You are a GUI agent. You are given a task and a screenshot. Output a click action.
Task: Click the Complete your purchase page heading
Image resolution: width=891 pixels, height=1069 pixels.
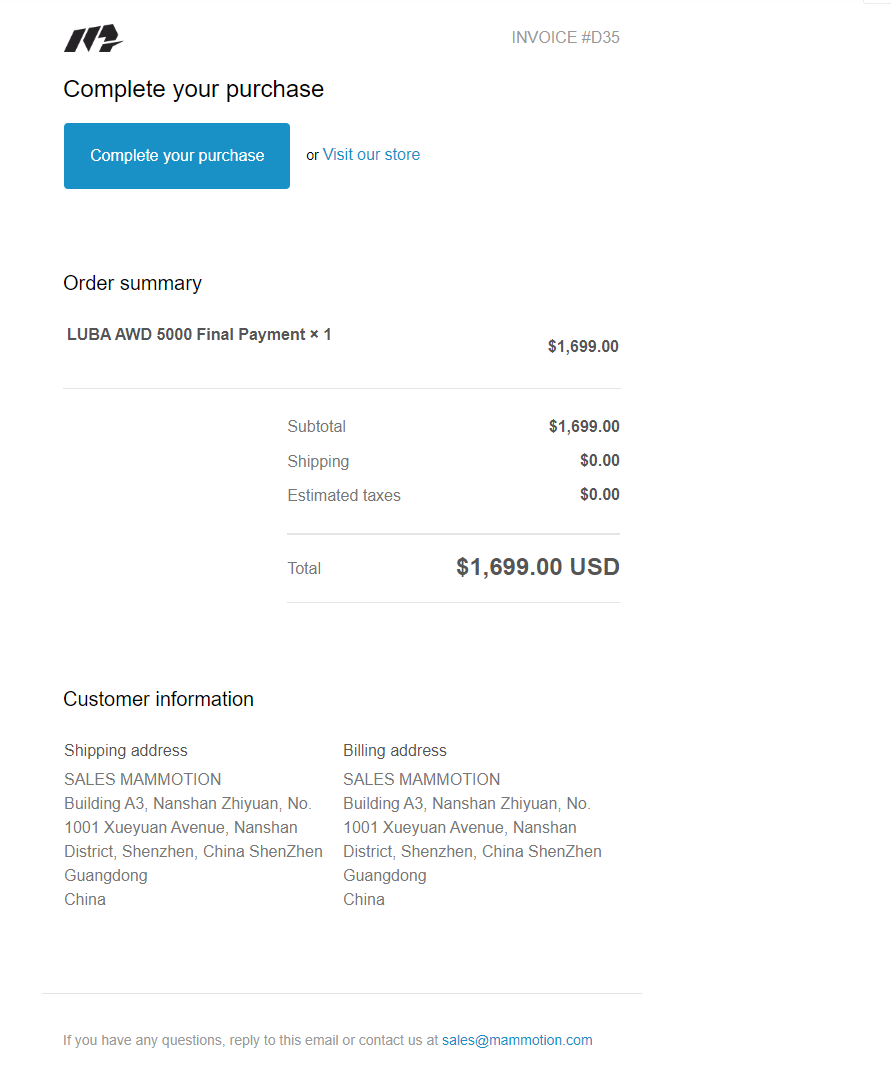tap(194, 89)
